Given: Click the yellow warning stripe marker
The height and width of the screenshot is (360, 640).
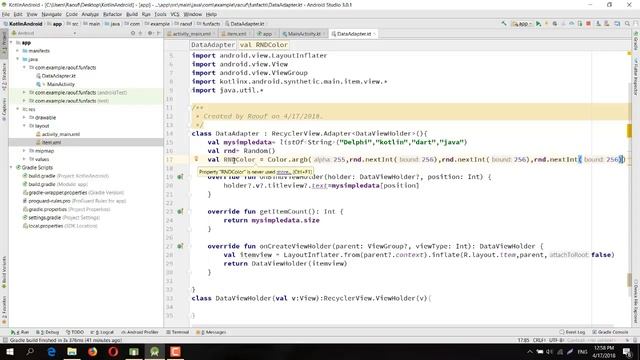Looking at the screenshot, I should [x=629, y=131].
